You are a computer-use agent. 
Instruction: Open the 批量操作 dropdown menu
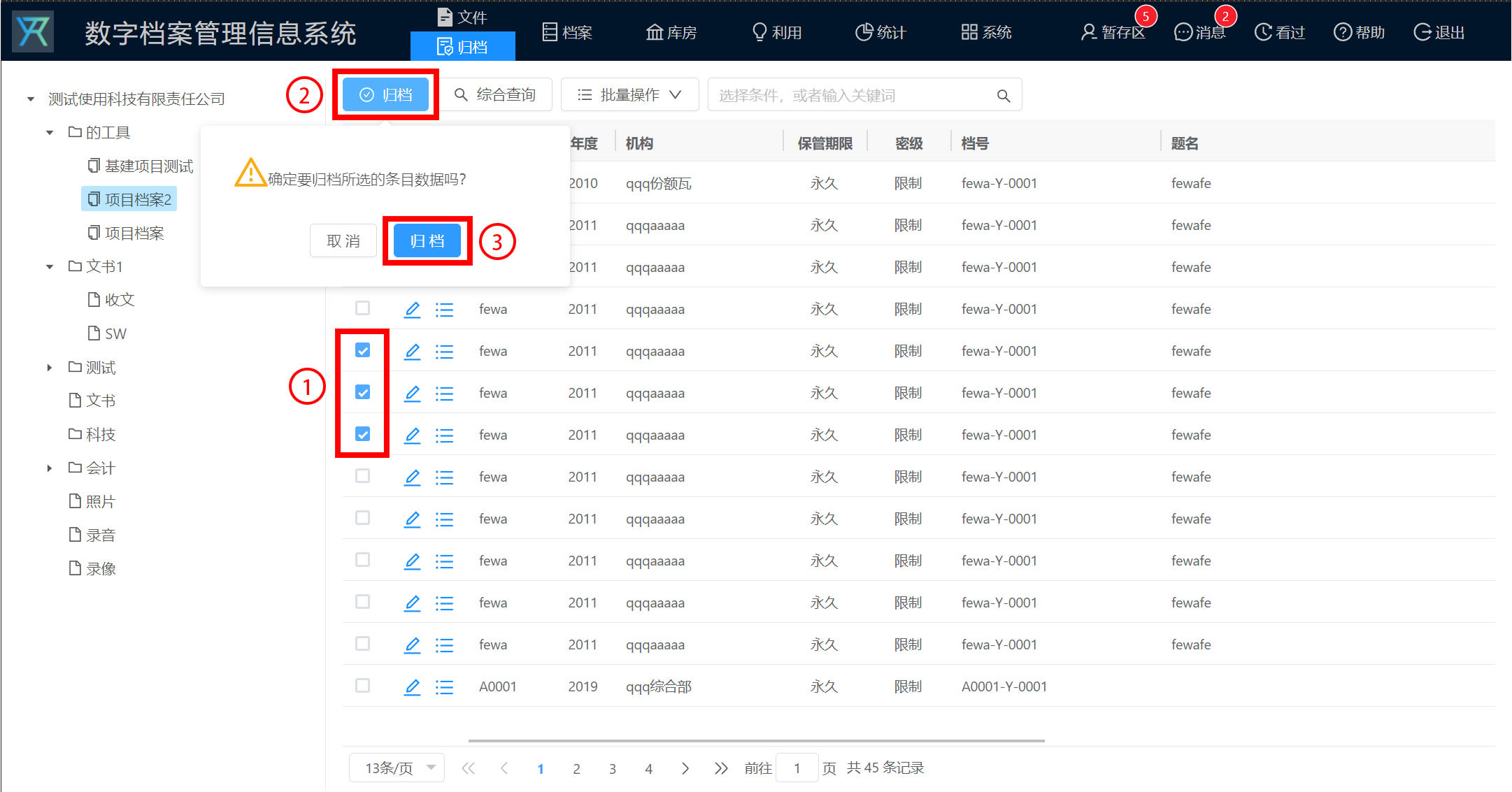click(629, 94)
